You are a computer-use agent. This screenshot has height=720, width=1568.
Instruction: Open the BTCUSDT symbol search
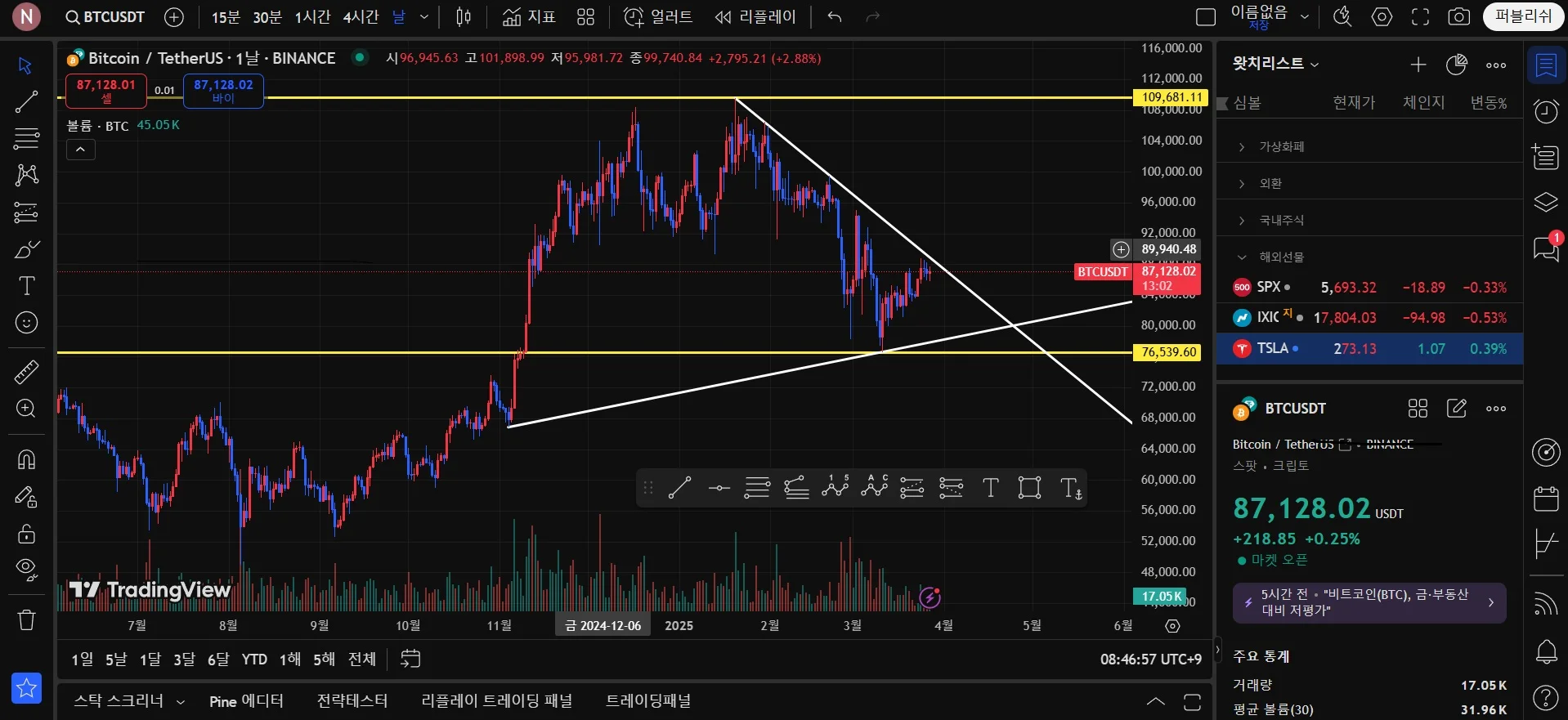coord(105,16)
